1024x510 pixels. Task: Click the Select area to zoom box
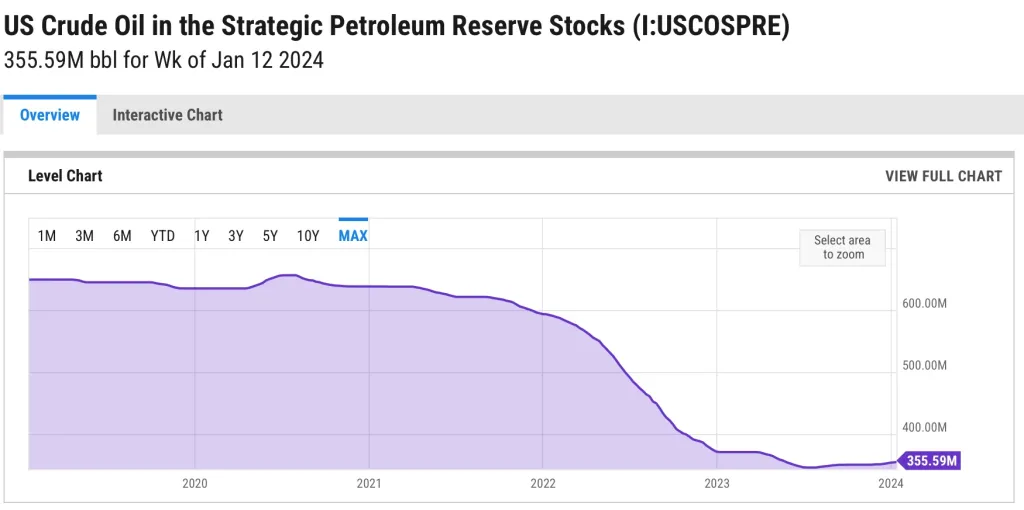842,247
